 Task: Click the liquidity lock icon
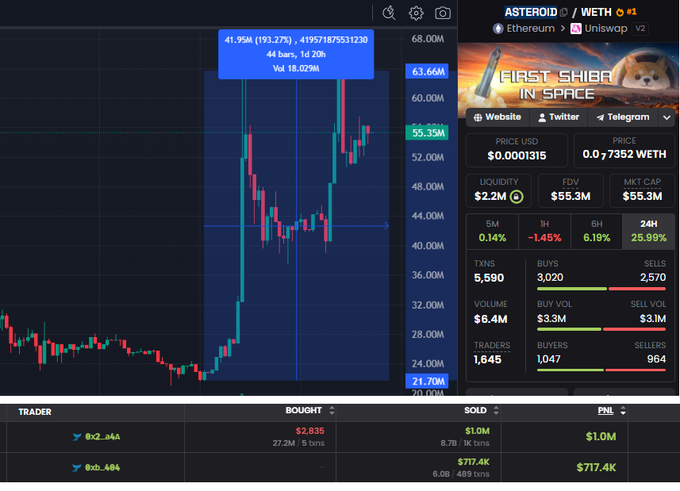click(x=516, y=196)
